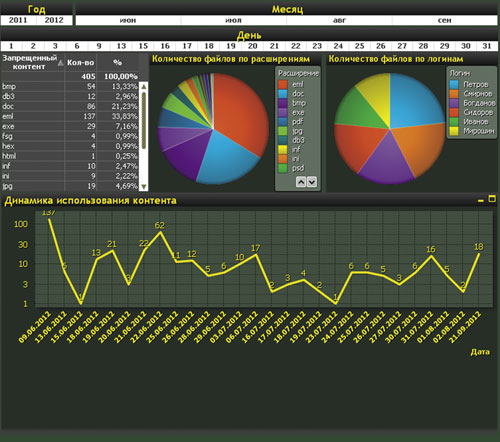Pick day 22 in День filter
The height and width of the screenshot is (442, 500).
tap(296, 46)
